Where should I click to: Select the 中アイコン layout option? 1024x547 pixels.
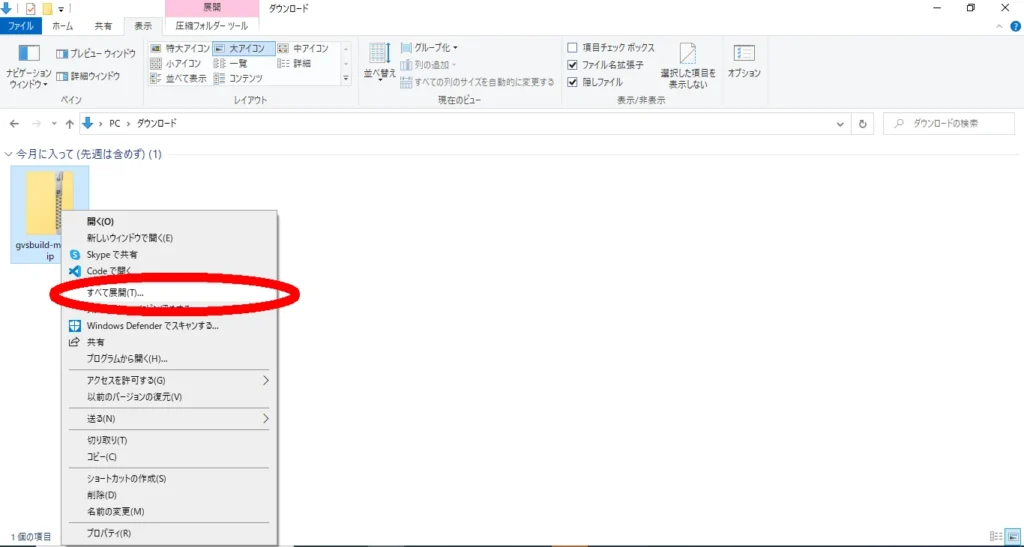[x=302, y=48]
